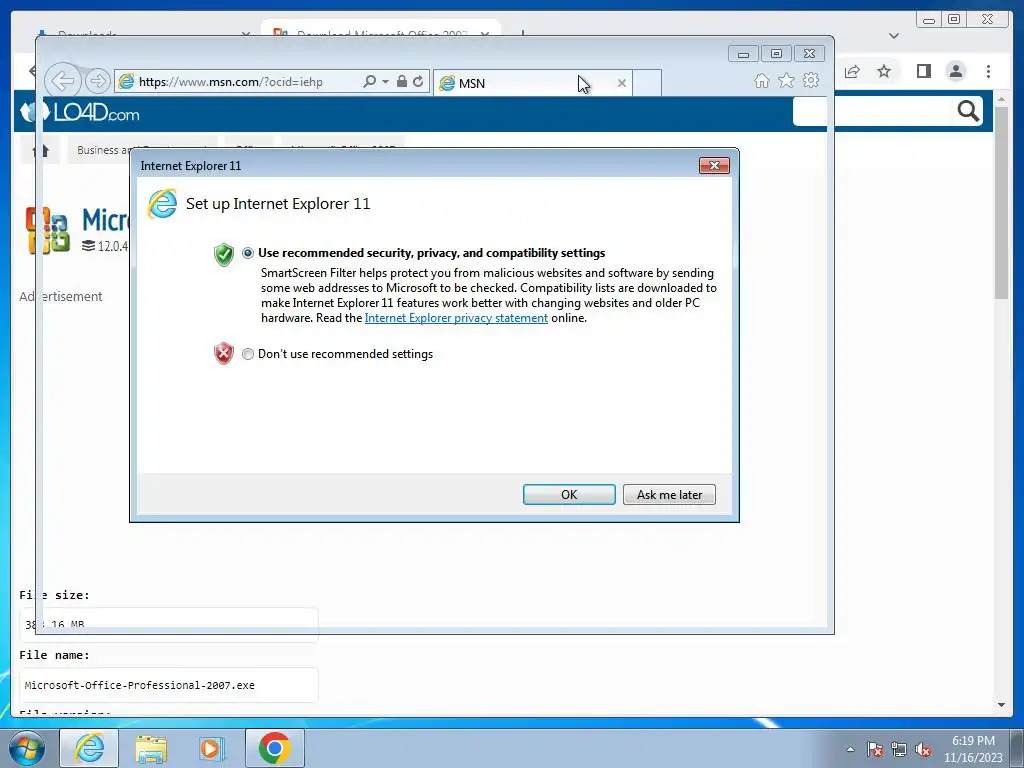Click the IE forward arrow button
Viewport: 1024px width, 768px height.
coord(97,81)
